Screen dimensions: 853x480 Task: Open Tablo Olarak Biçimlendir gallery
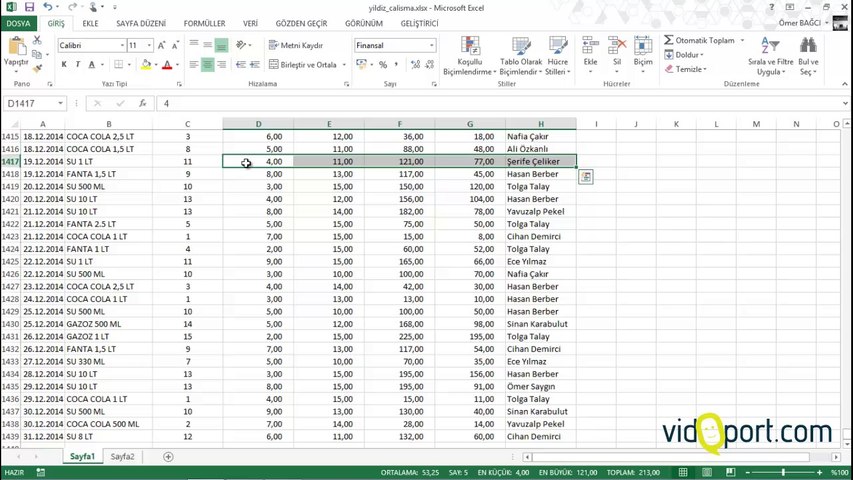(x=521, y=56)
